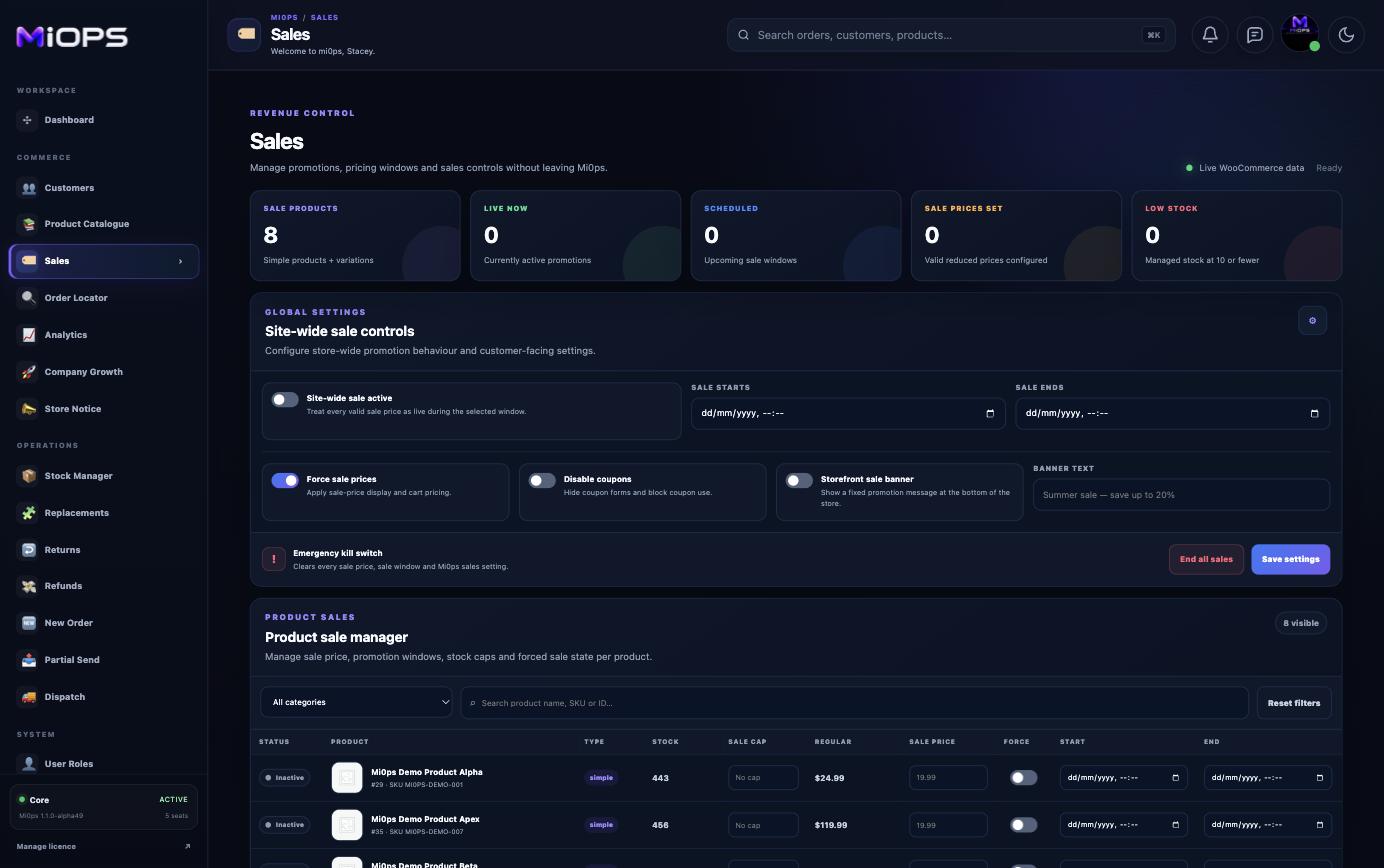Open notifications bell icon
Screen dimensions: 1384x868
pyautogui.click(x=1209, y=35)
